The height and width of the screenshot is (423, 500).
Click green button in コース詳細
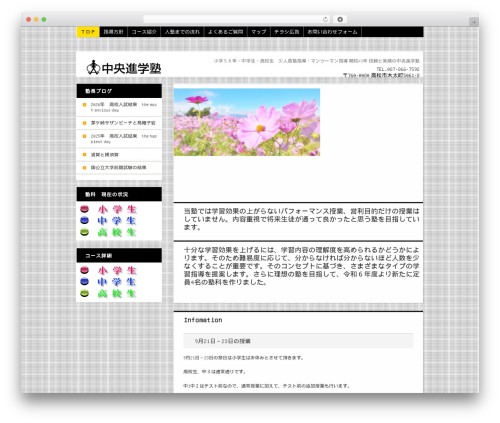pyautogui.click(x=85, y=293)
